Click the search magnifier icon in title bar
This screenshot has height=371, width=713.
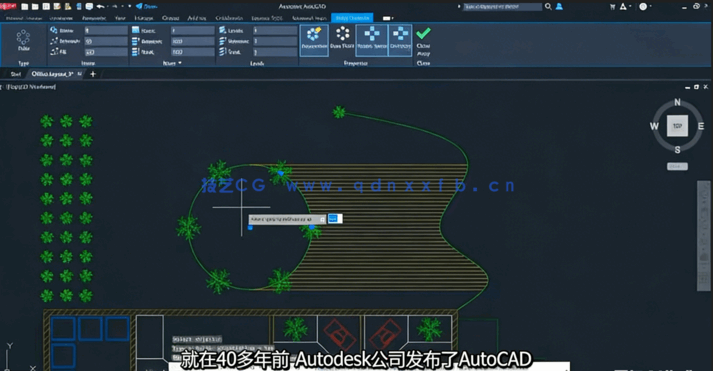click(548, 6)
